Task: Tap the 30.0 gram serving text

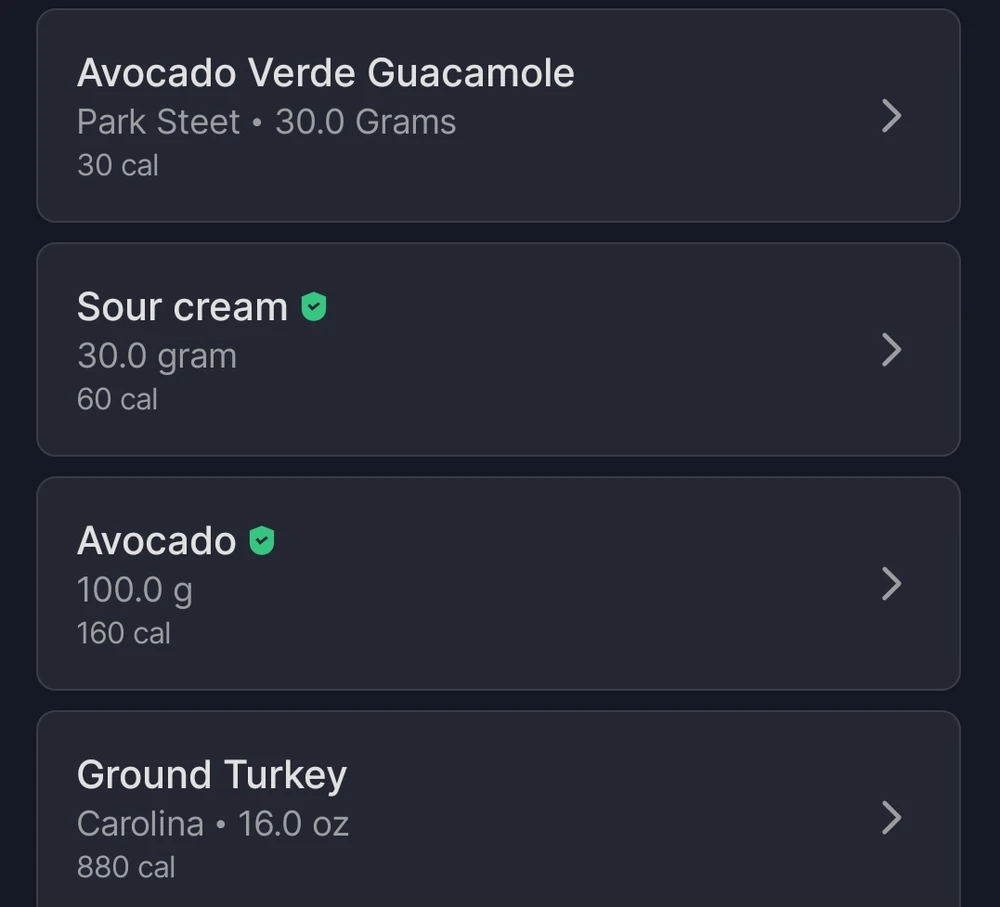Action: pyautogui.click(x=157, y=357)
